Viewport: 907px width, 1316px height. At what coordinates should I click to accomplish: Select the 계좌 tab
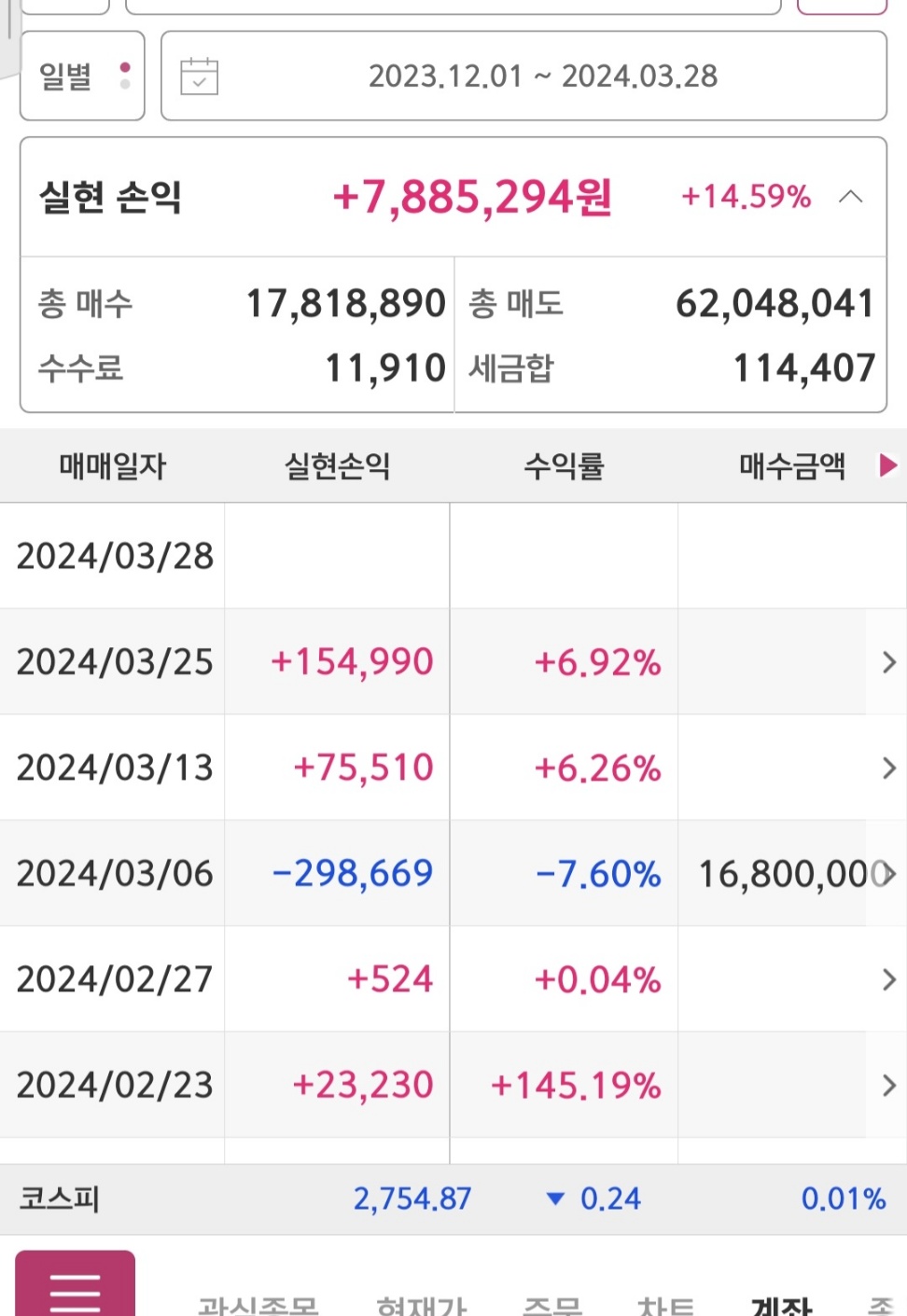pos(781,1305)
